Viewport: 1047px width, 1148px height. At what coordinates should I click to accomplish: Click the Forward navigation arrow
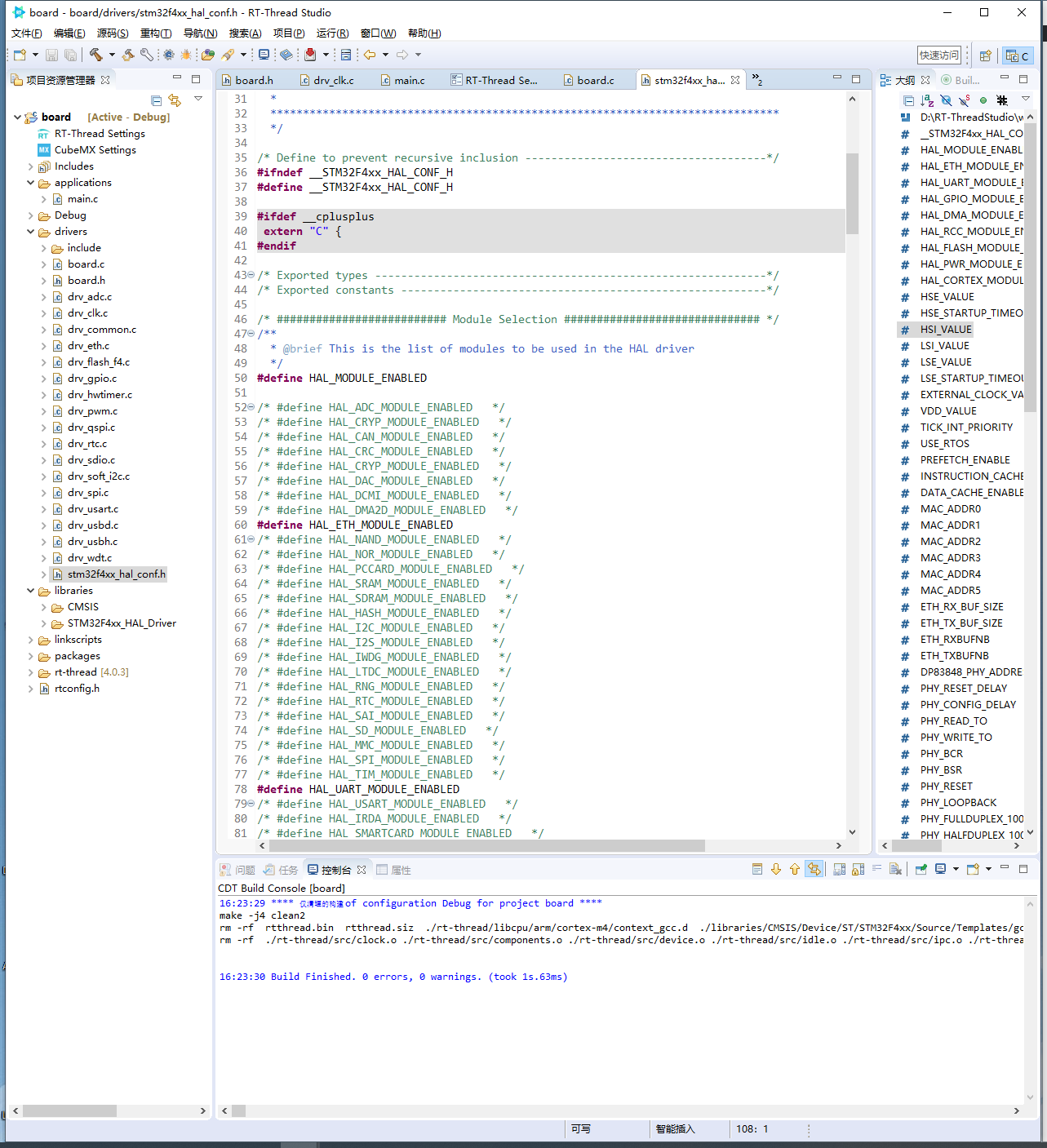click(x=402, y=55)
